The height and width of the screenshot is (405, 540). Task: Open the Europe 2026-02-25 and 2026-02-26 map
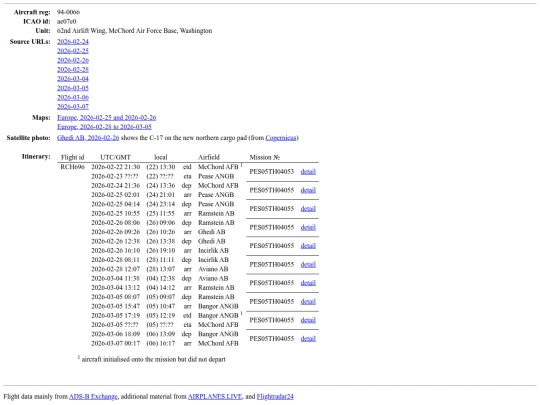(106, 118)
